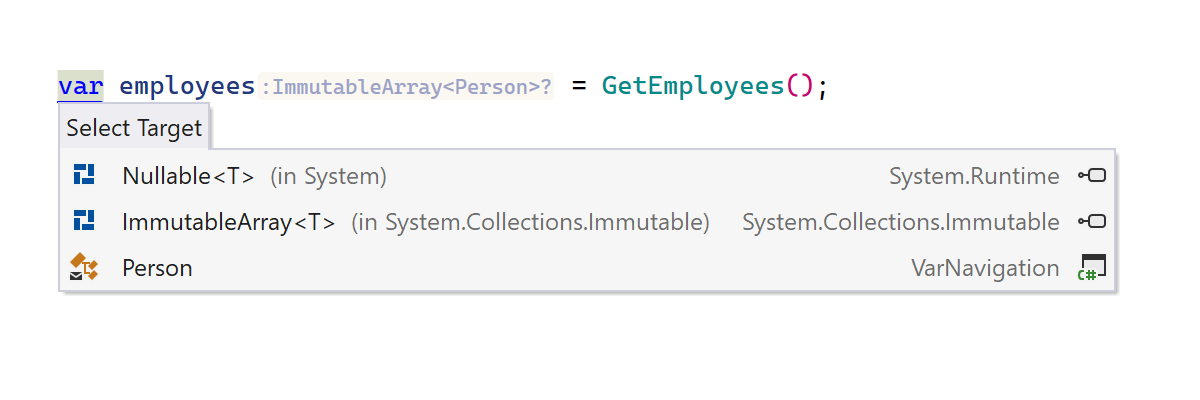The image size is (1200, 400).
Task: Click the '(in System)' namespace text
Action: point(328,176)
